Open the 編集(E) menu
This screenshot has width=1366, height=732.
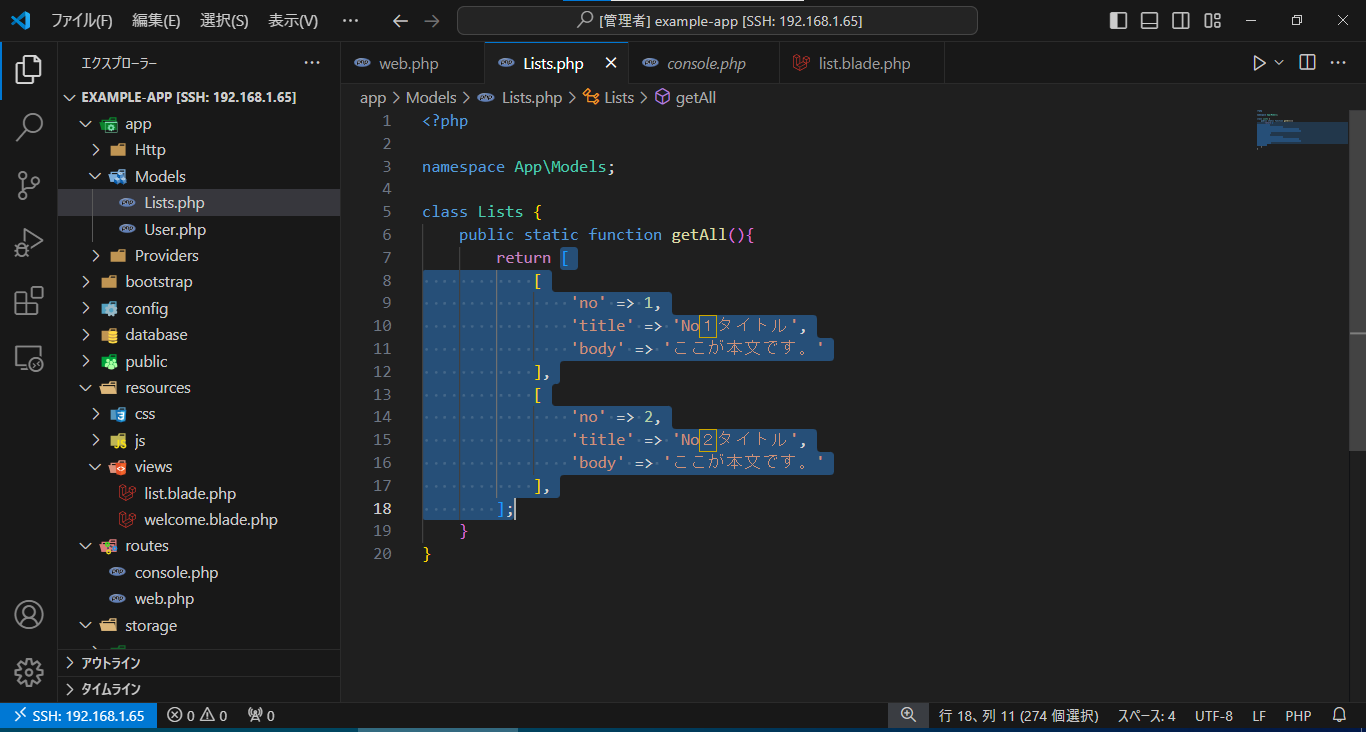(156, 20)
